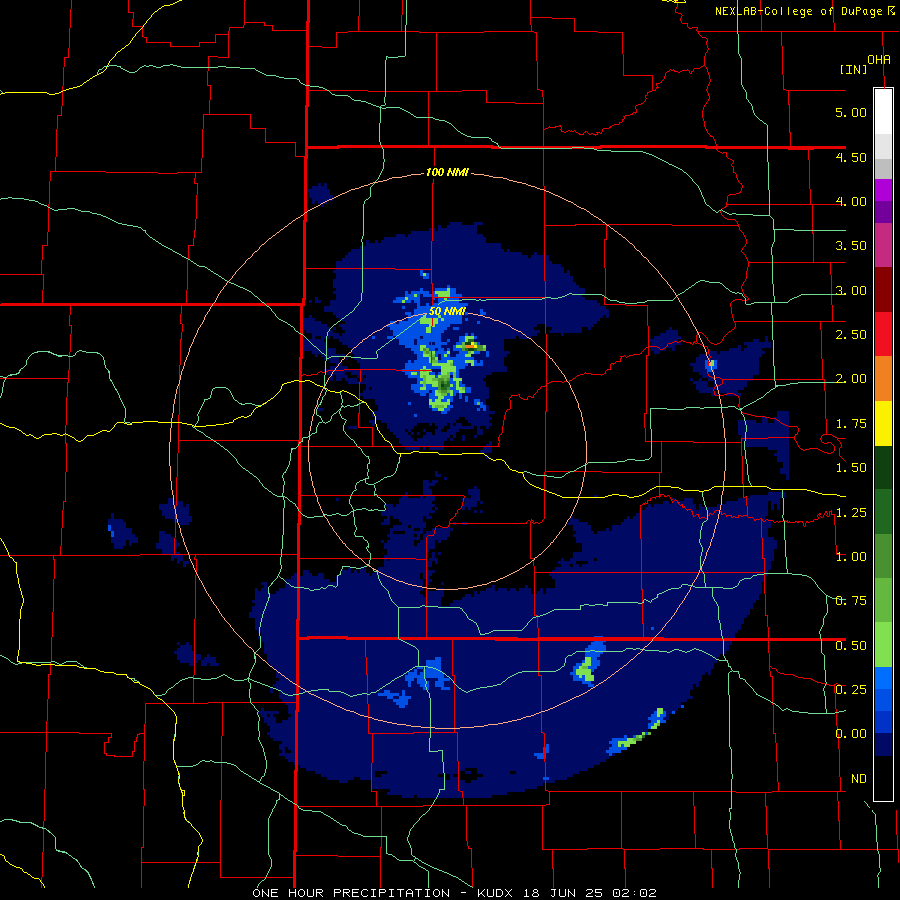Click the 50 NMI range ring label
The height and width of the screenshot is (900, 900).
click(447, 312)
